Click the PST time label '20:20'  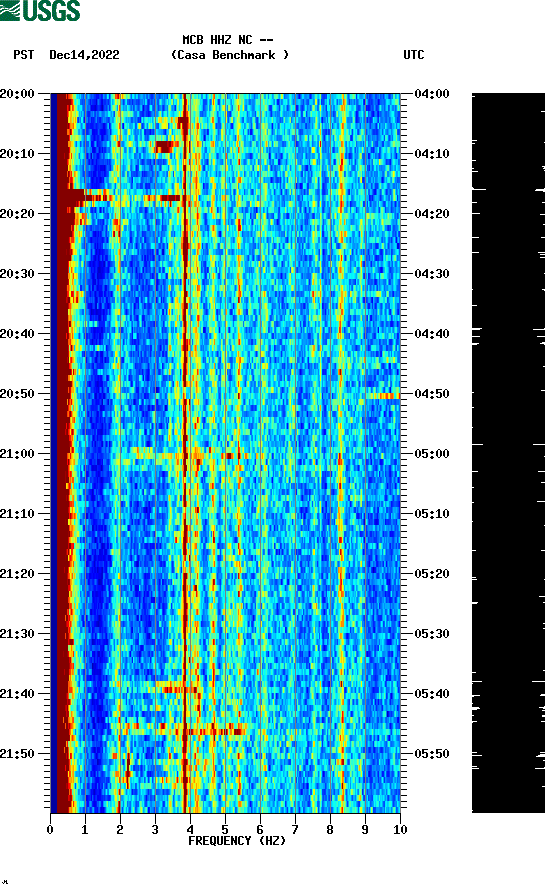(x=18, y=214)
